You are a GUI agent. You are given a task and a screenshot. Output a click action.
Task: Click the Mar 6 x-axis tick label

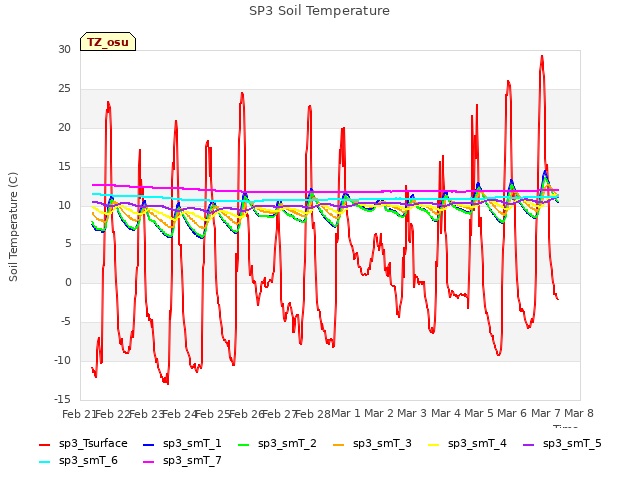point(512,413)
